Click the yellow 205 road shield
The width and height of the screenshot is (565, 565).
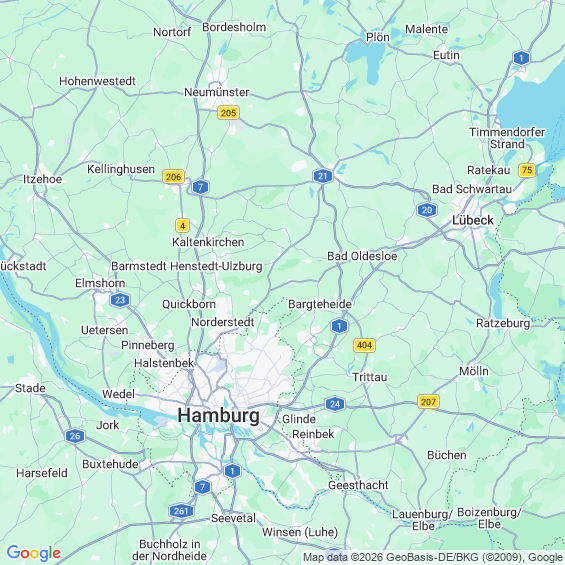228,113
